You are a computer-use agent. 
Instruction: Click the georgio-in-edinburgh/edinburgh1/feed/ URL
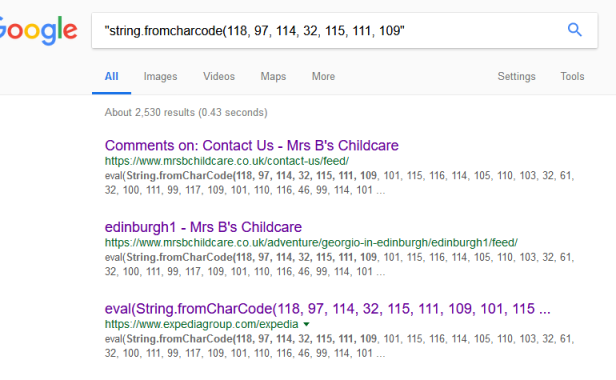pos(311,243)
